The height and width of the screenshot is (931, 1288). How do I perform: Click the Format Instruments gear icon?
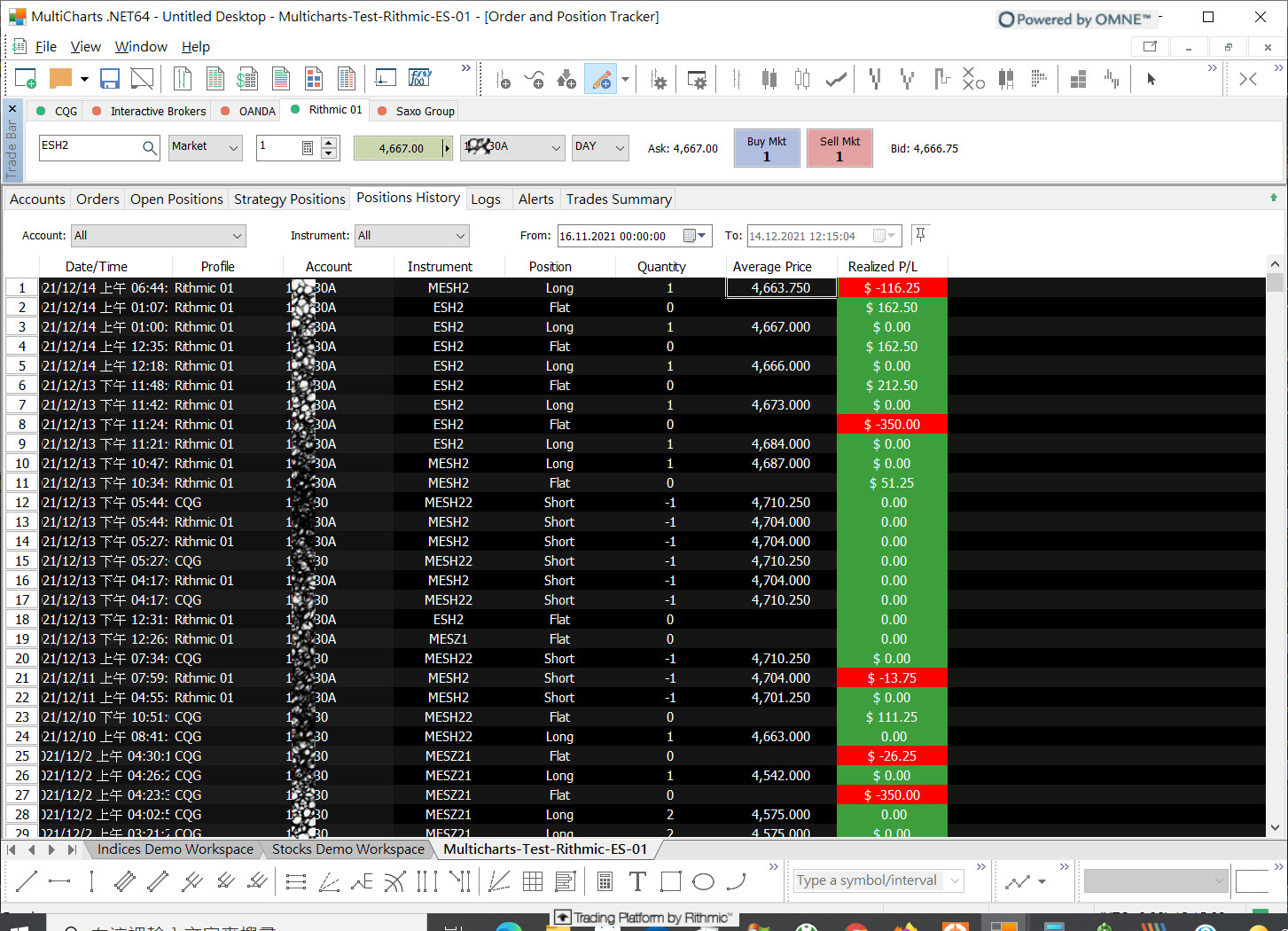(x=659, y=80)
